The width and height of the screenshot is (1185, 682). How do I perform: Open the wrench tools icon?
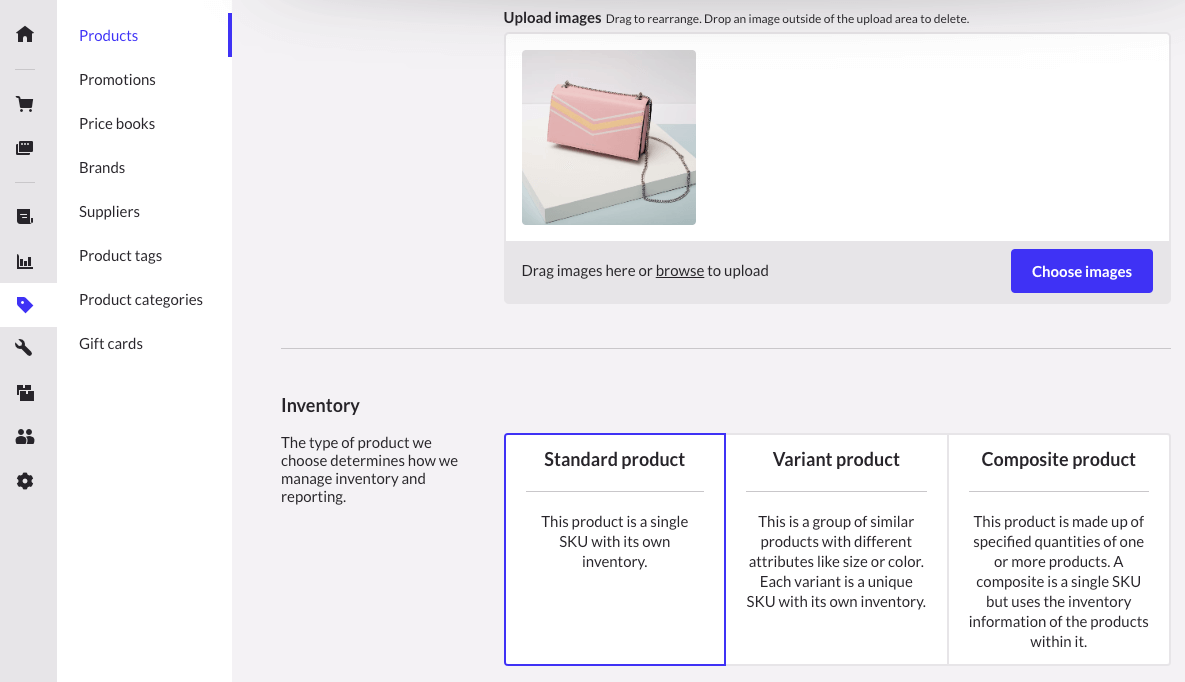pyautogui.click(x=25, y=348)
